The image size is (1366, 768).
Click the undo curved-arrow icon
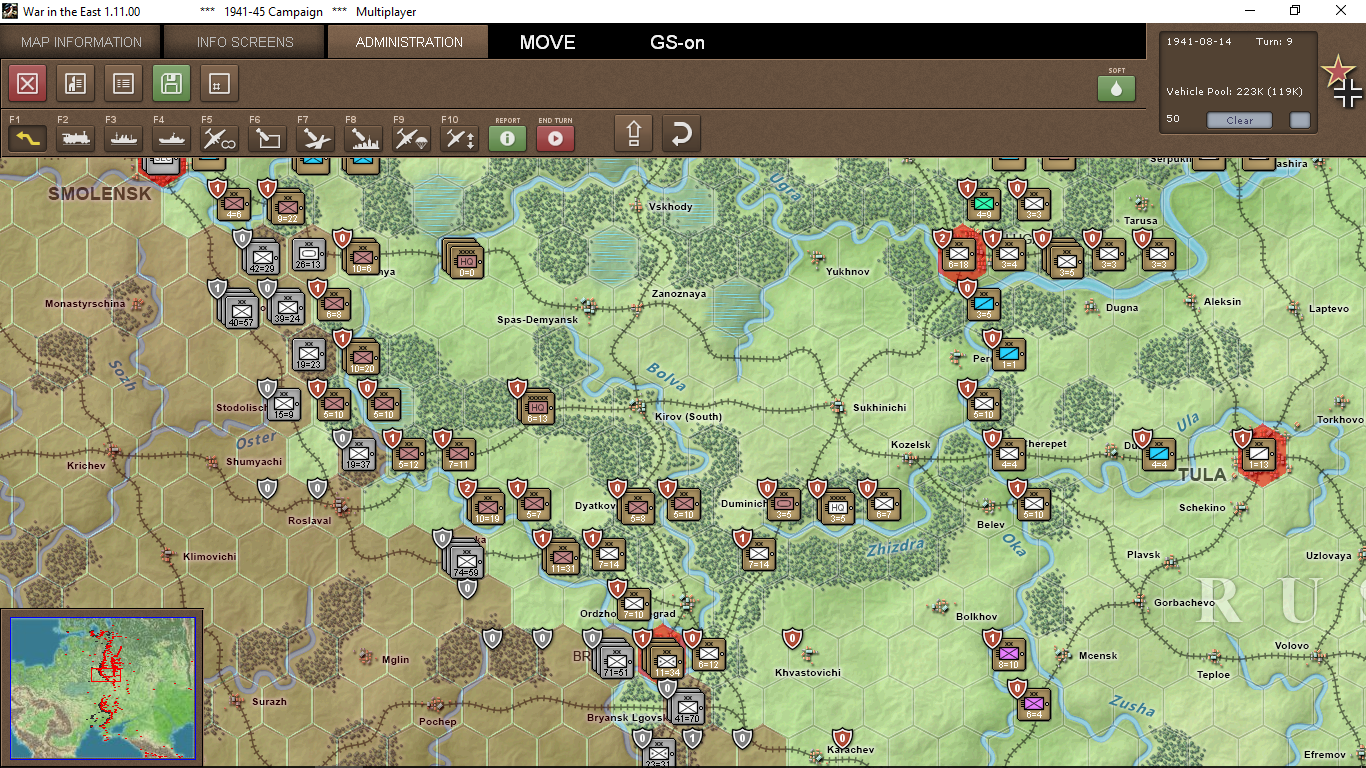[x=681, y=133]
